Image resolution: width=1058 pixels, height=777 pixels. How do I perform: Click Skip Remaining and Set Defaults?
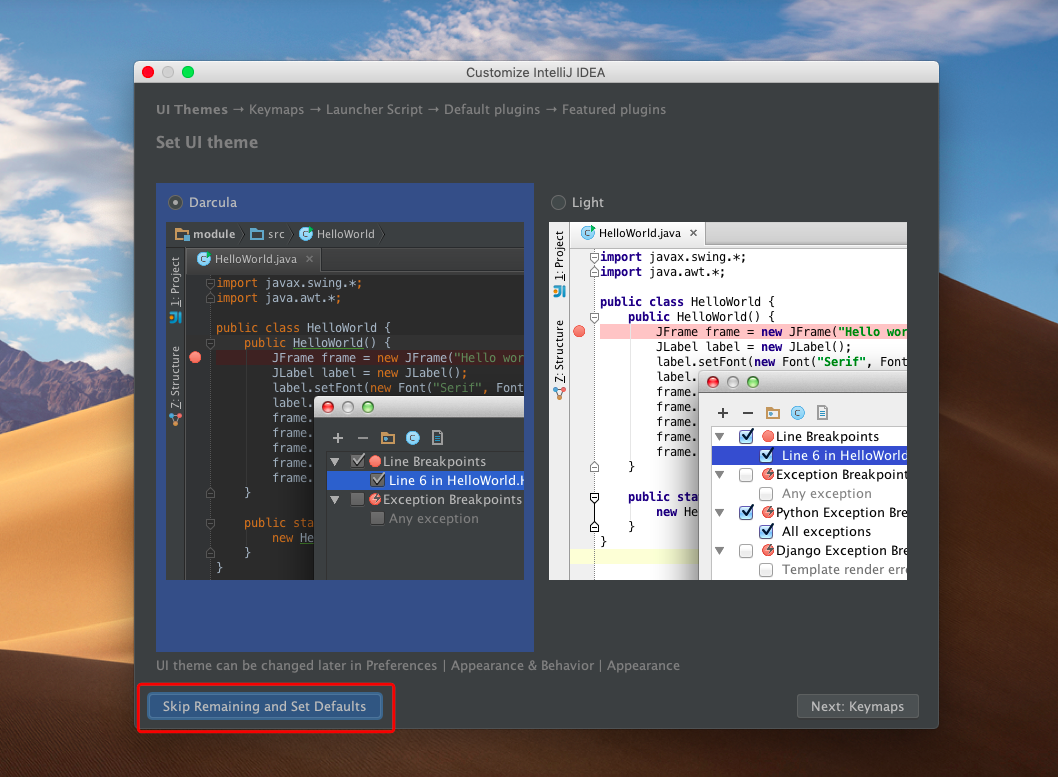click(265, 706)
